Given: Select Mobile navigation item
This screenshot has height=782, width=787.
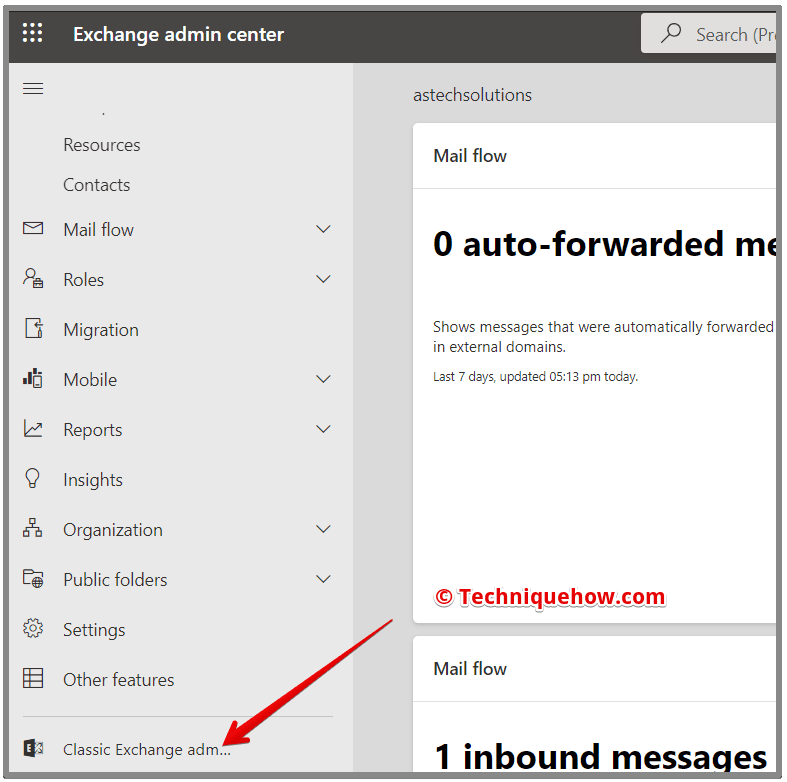Looking at the screenshot, I should (178, 379).
